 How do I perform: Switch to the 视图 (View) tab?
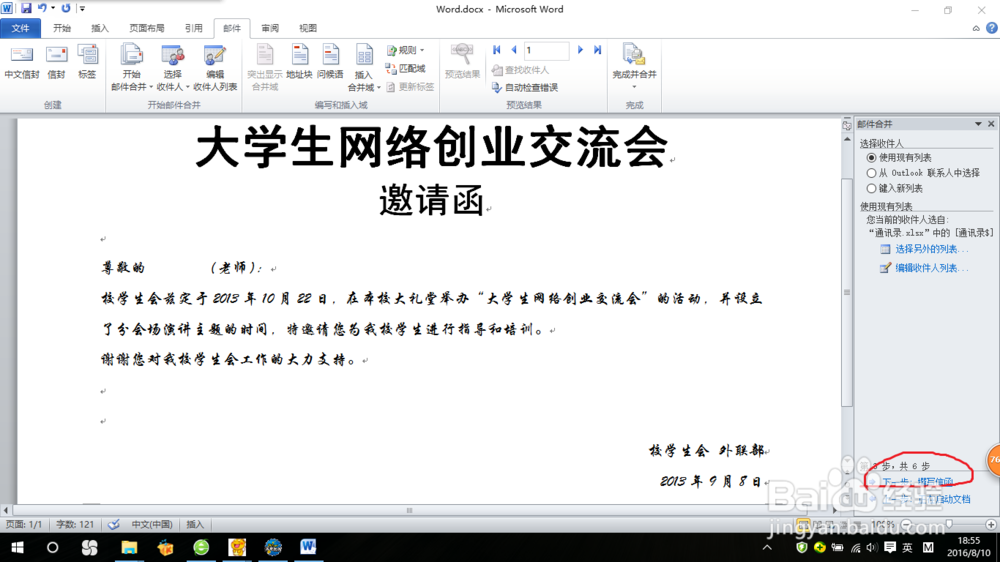308,28
